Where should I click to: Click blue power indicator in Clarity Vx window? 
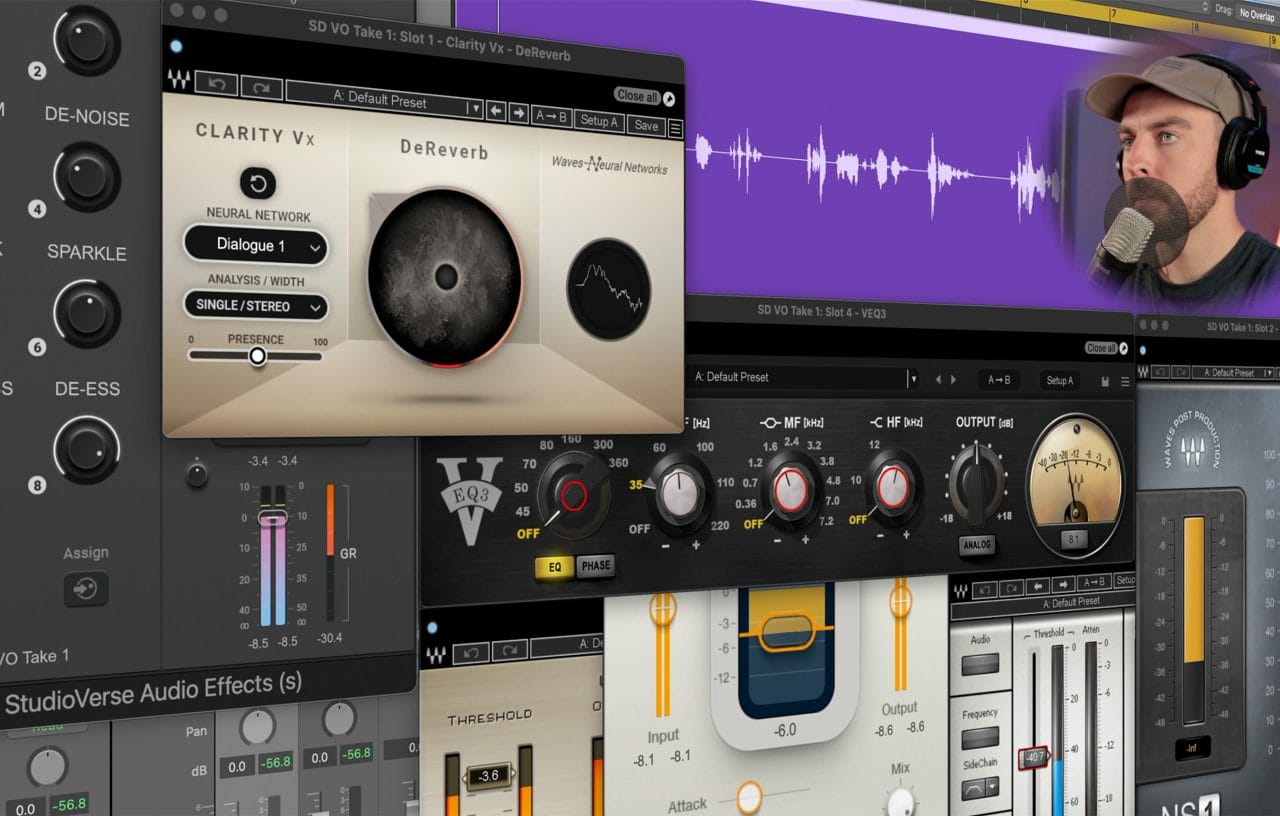(177, 46)
